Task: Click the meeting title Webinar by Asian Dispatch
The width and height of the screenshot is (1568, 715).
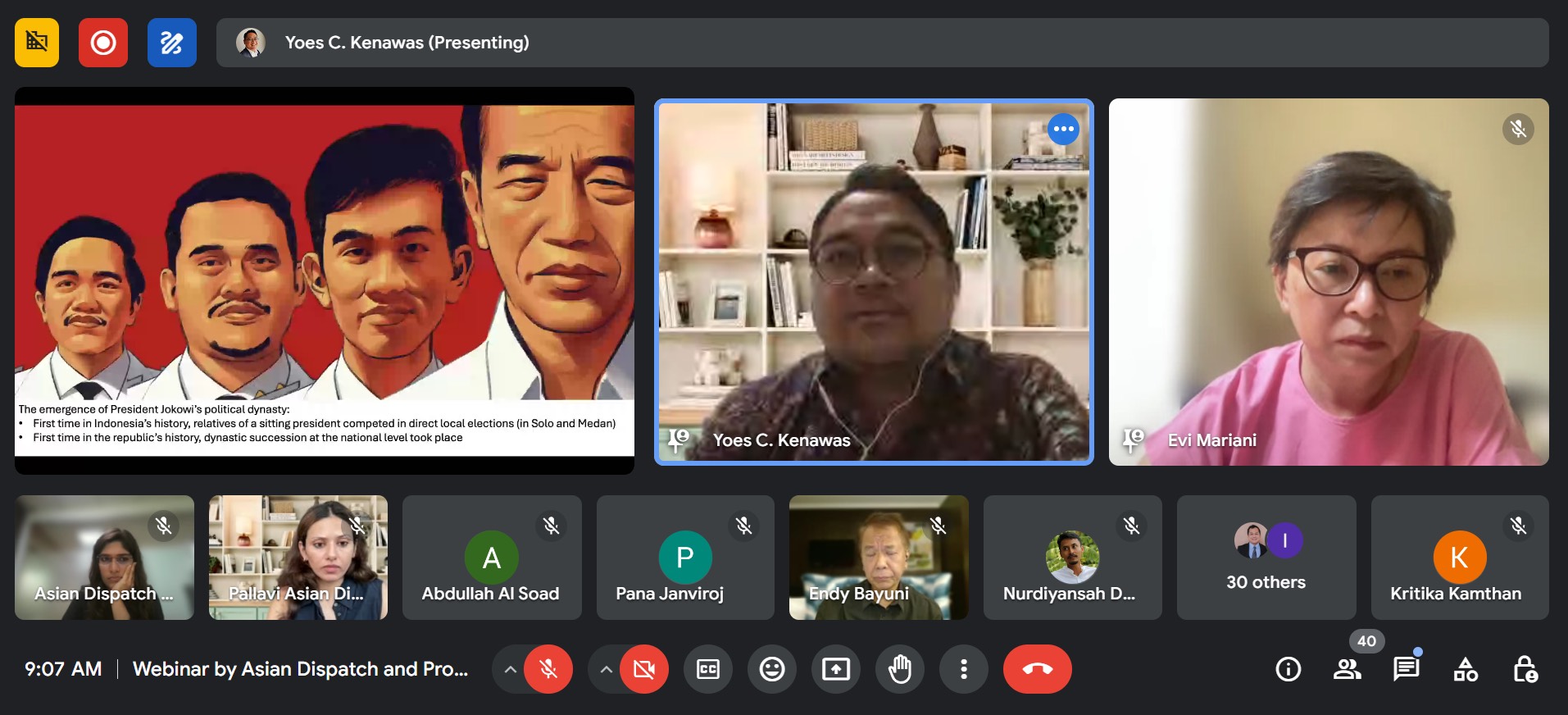Action: click(x=300, y=669)
